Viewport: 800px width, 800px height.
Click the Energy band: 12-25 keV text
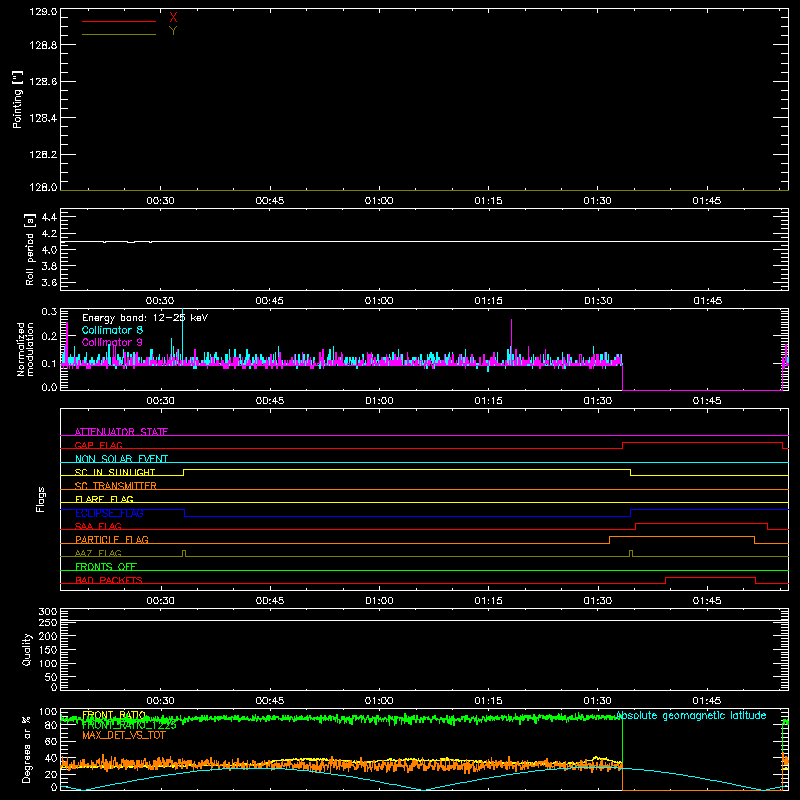(145, 318)
